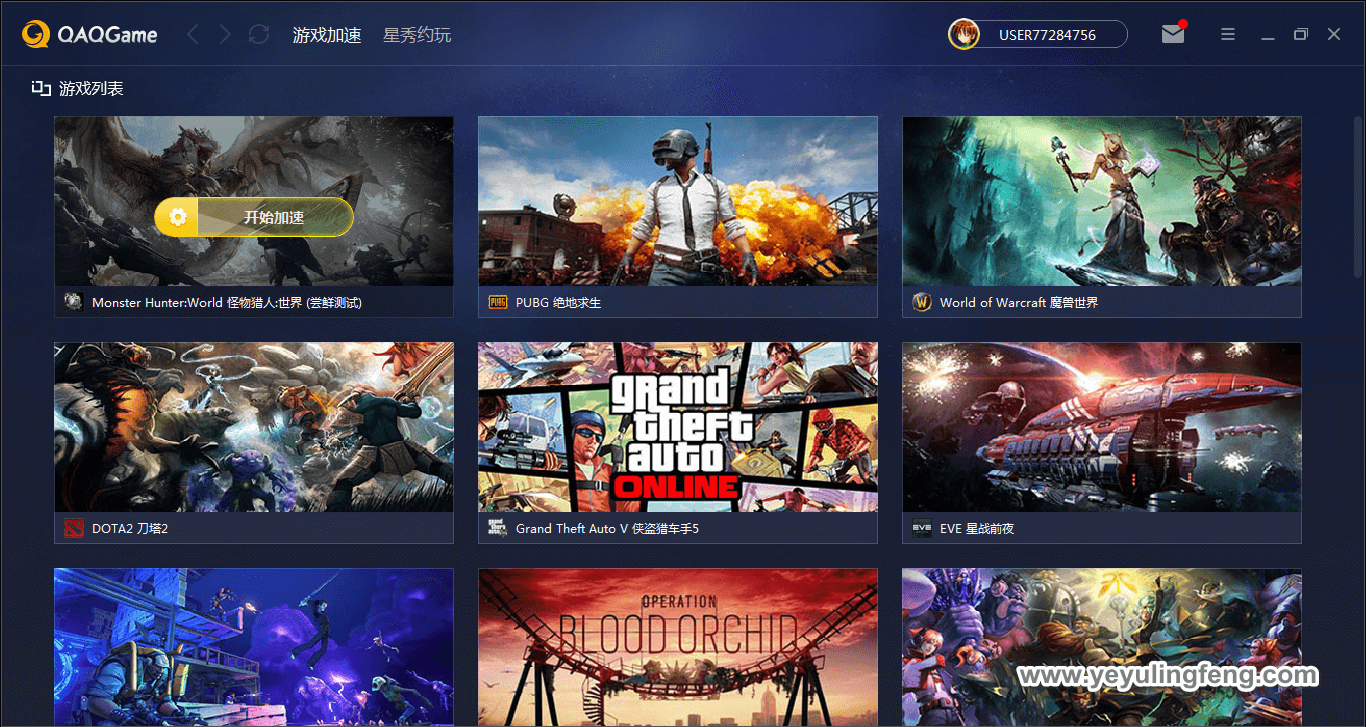Click the DOTA2 red logo icon
This screenshot has width=1366, height=727.
[x=74, y=528]
